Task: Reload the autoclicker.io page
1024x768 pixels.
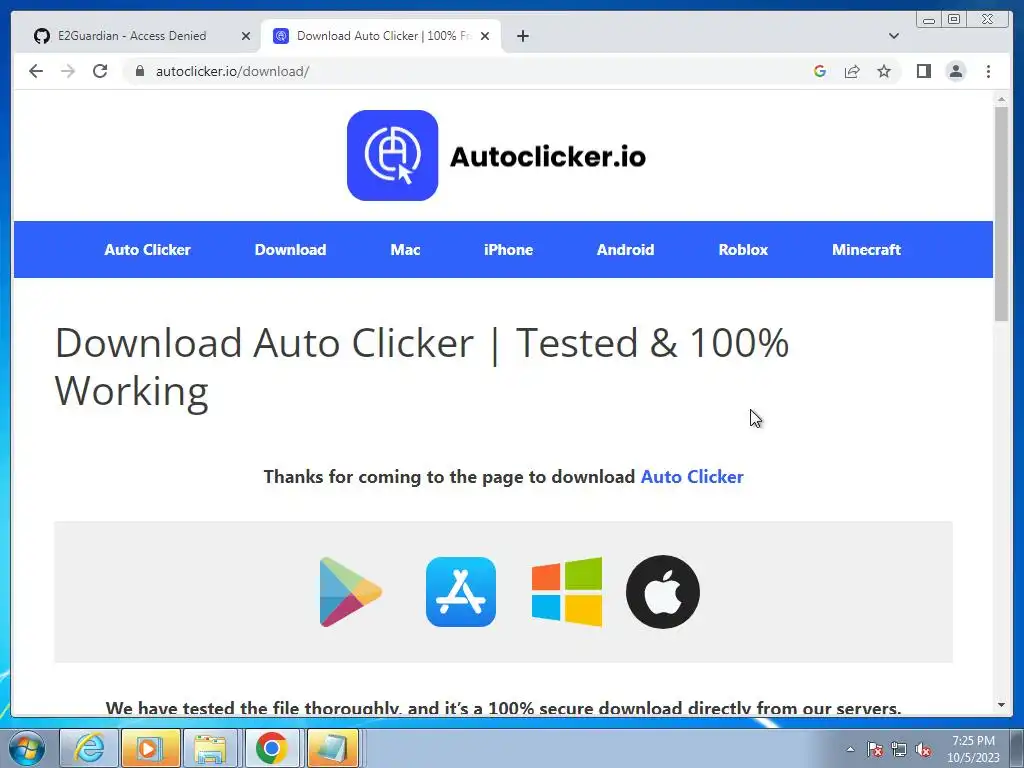Action: [100, 71]
